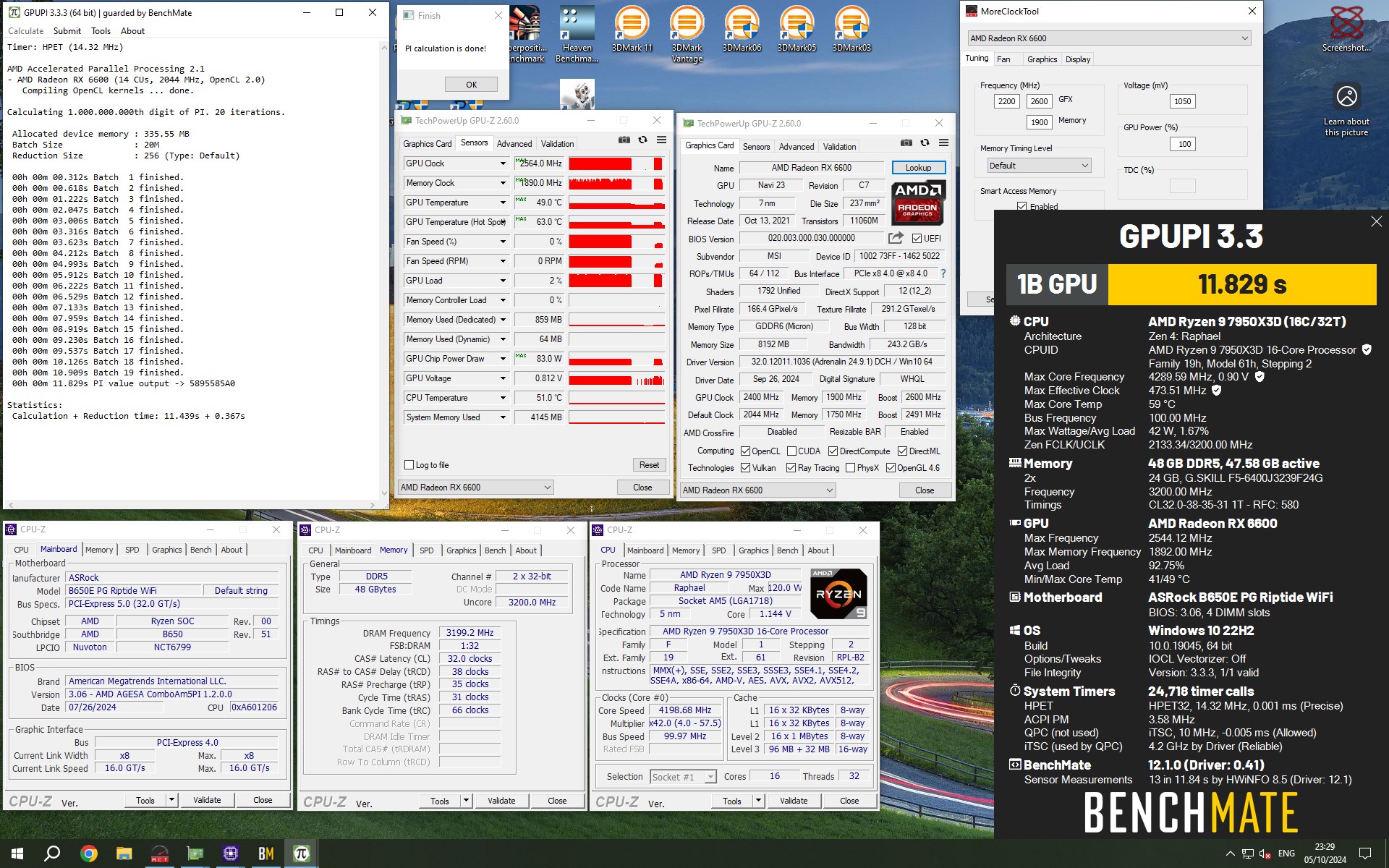This screenshot has height=868, width=1389.
Task: Click BIOS export share icon in GPU-Z
Action: [896, 238]
